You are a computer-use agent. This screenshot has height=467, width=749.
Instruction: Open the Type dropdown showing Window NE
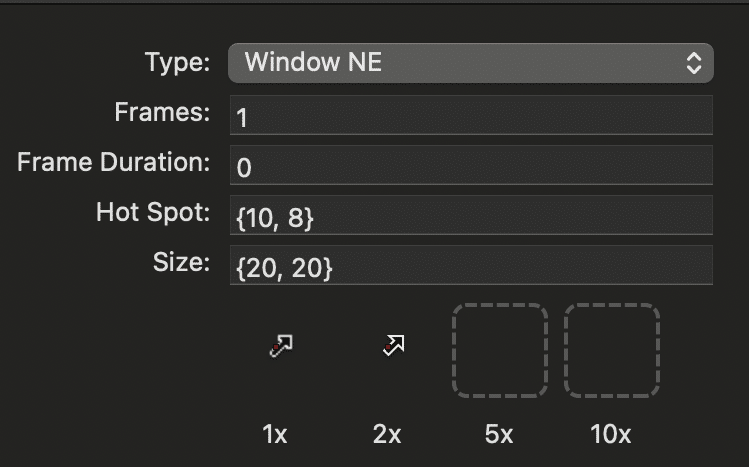pyautogui.click(x=471, y=63)
